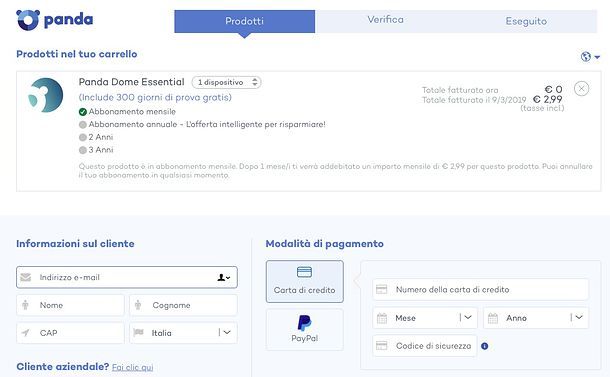Open the 1 dispositivo device selector
Image resolution: width=610 pixels, height=377 pixels.
click(x=226, y=82)
